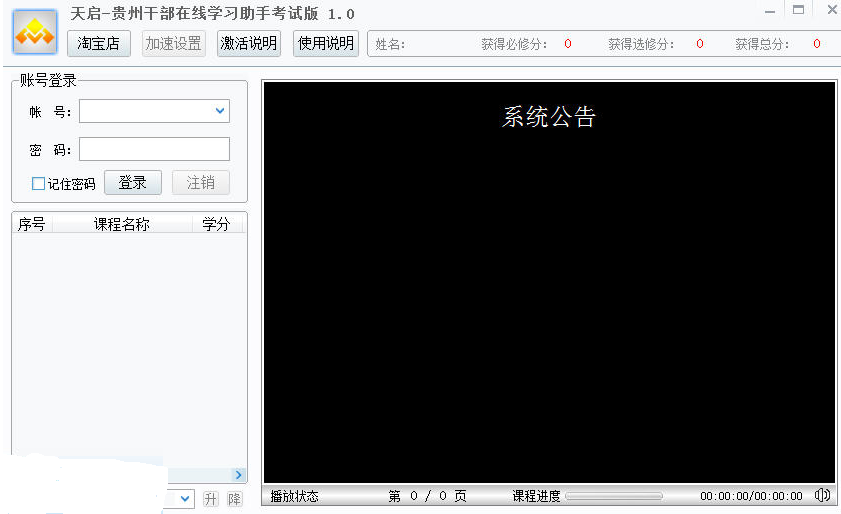Click the 姓名 name label

click(x=390, y=44)
